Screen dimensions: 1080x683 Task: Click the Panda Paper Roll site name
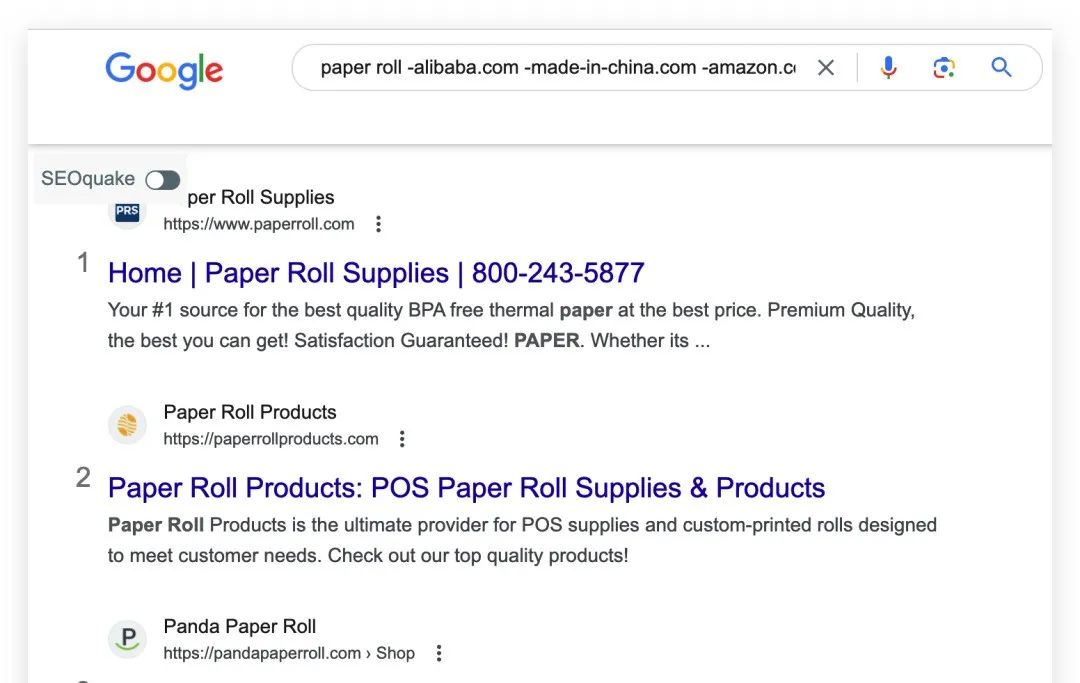click(240, 627)
